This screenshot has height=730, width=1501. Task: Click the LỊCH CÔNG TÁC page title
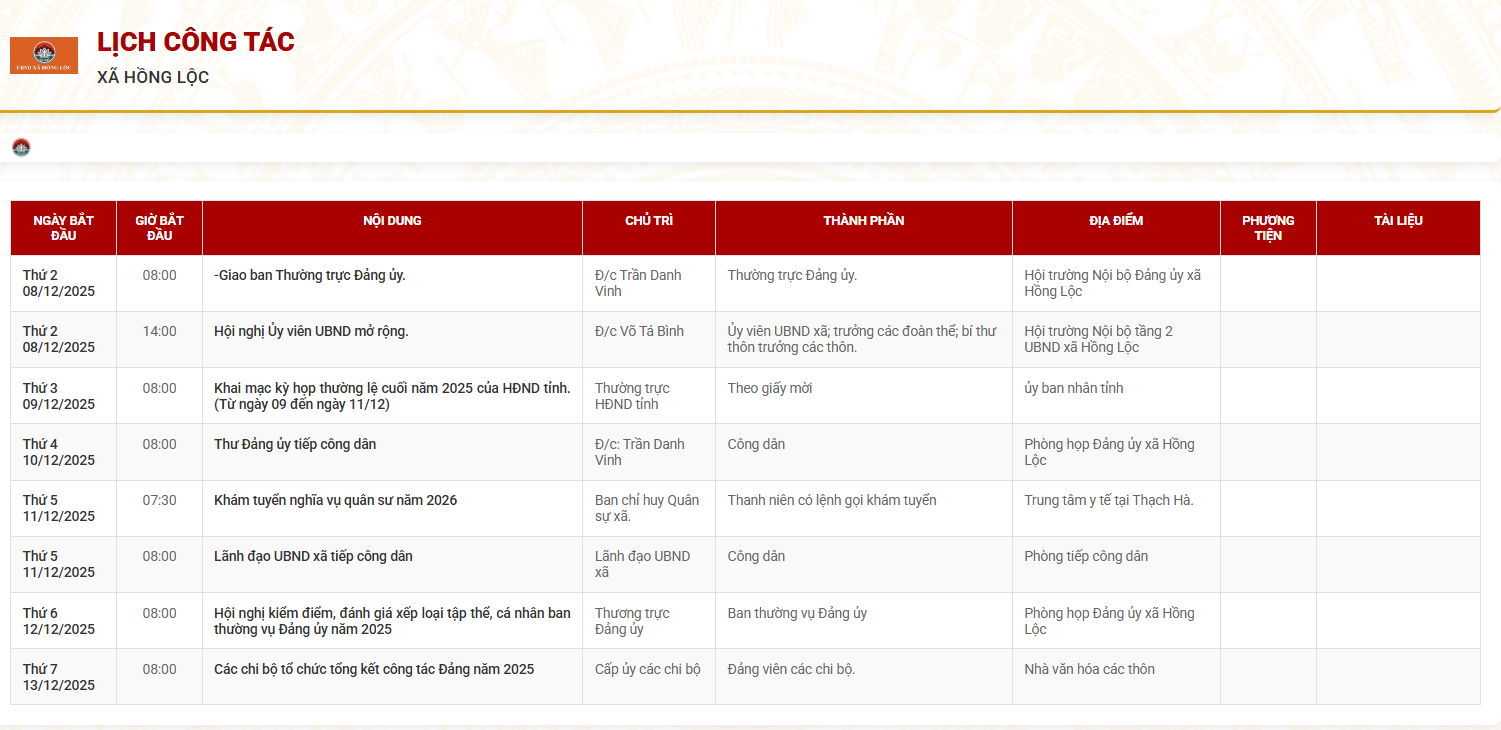point(195,42)
